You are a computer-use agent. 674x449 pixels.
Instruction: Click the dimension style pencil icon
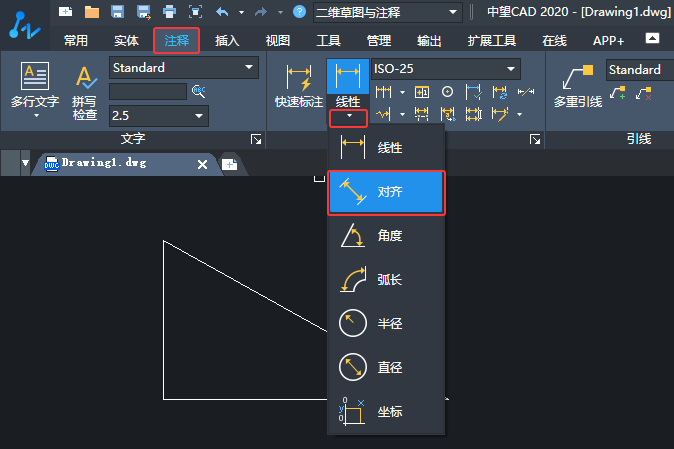pos(500,114)
